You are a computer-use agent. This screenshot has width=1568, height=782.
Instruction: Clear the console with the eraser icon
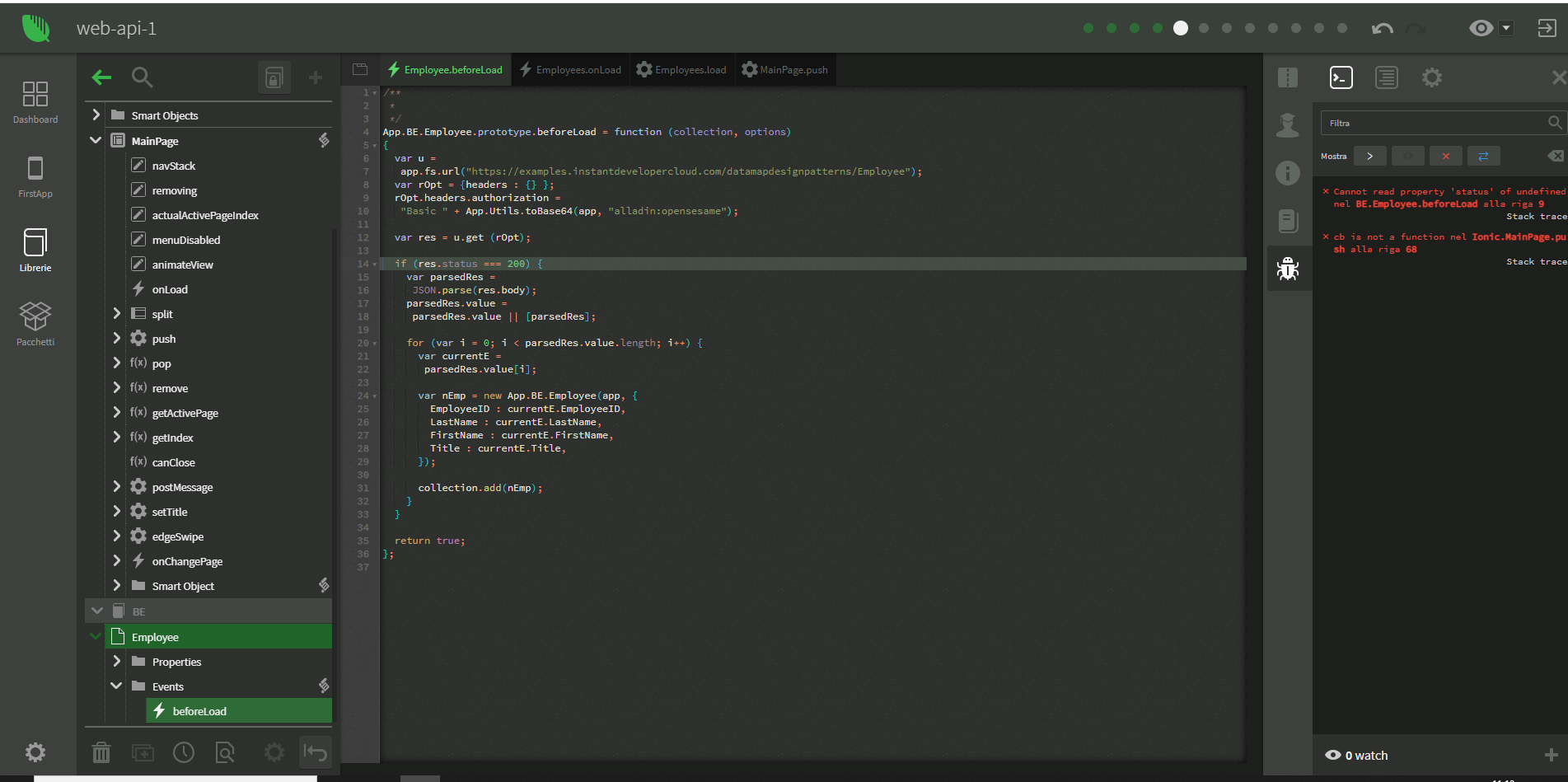(x=1556, y=156)
